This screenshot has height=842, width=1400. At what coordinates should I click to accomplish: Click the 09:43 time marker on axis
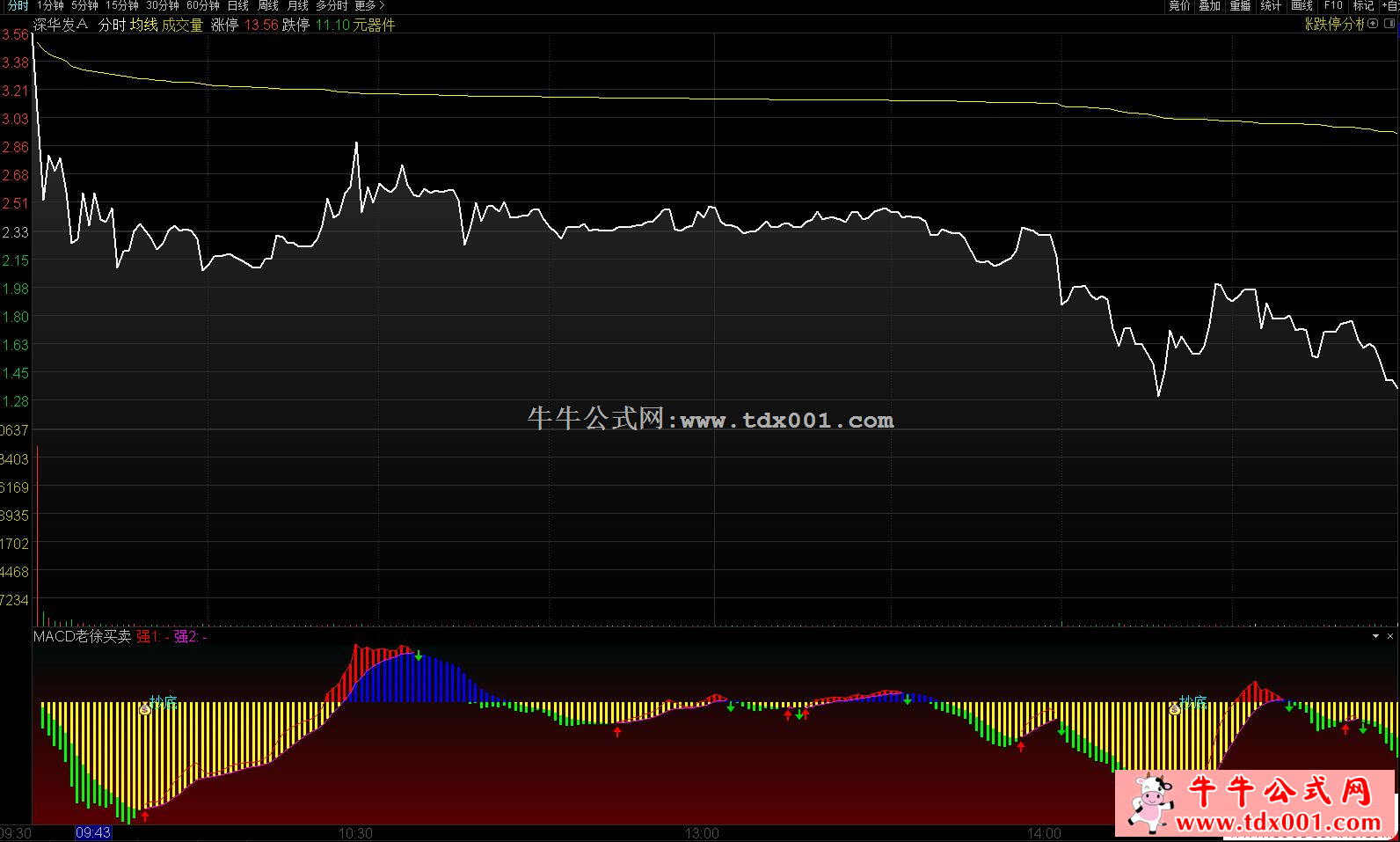[93, 832]
